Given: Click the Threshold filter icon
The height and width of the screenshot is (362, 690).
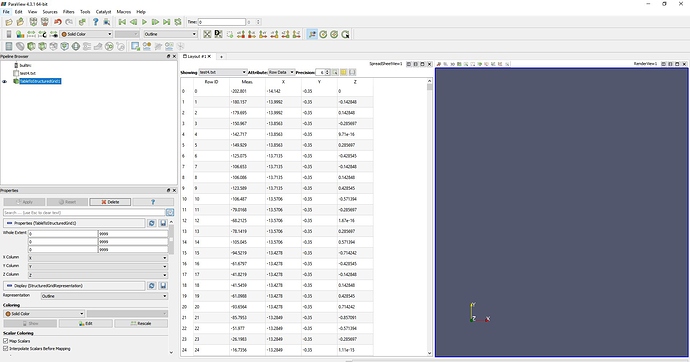Looking at the screenshot, I should click(53, 46).
